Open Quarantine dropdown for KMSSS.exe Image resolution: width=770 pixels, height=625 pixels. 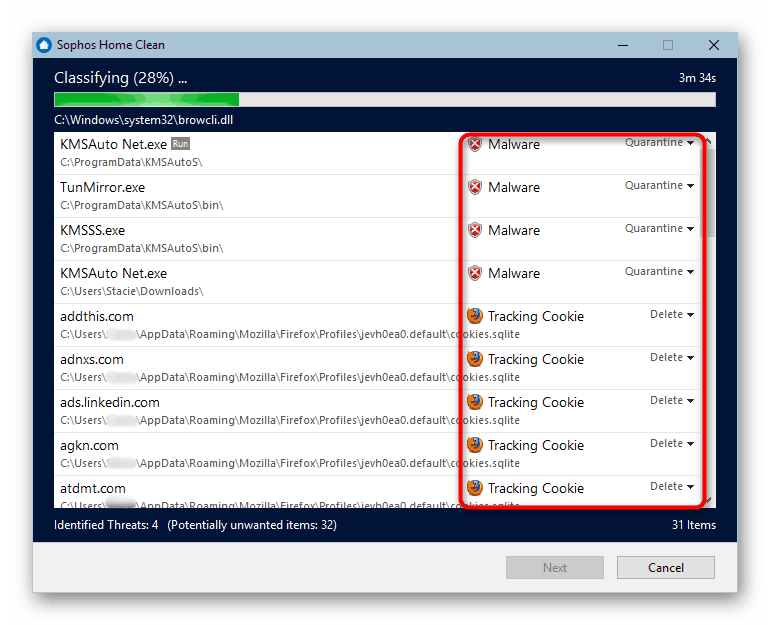[659, 228]
